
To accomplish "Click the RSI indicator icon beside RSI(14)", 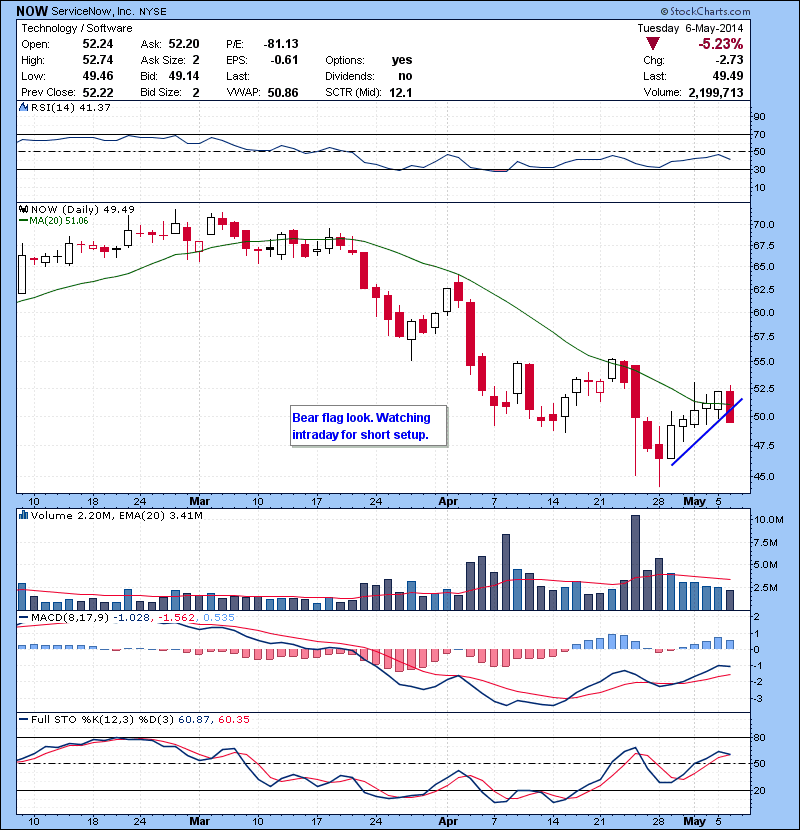I will tap(23, 107).
